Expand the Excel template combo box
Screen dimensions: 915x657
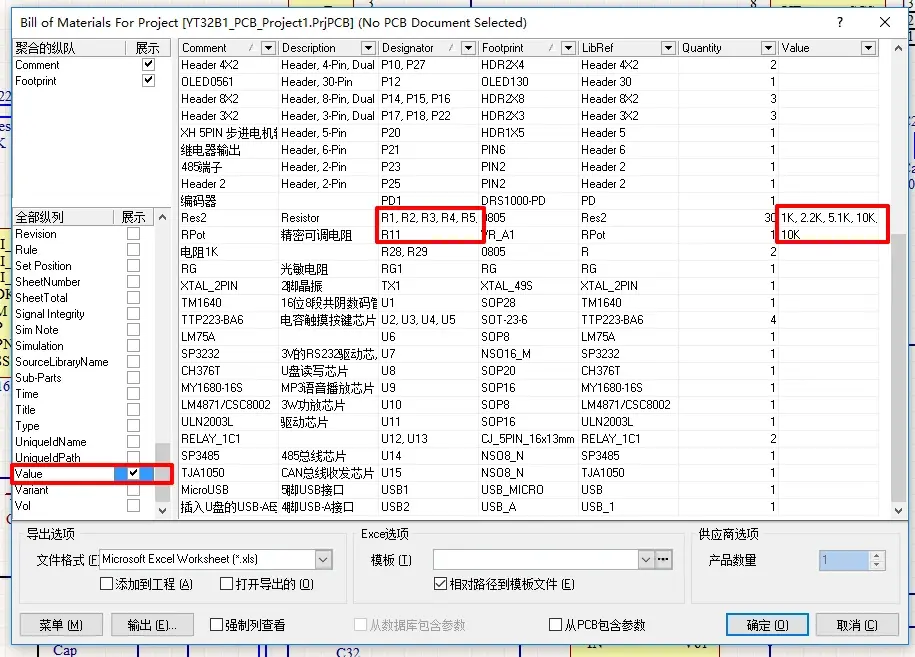[x=645, y=560]
